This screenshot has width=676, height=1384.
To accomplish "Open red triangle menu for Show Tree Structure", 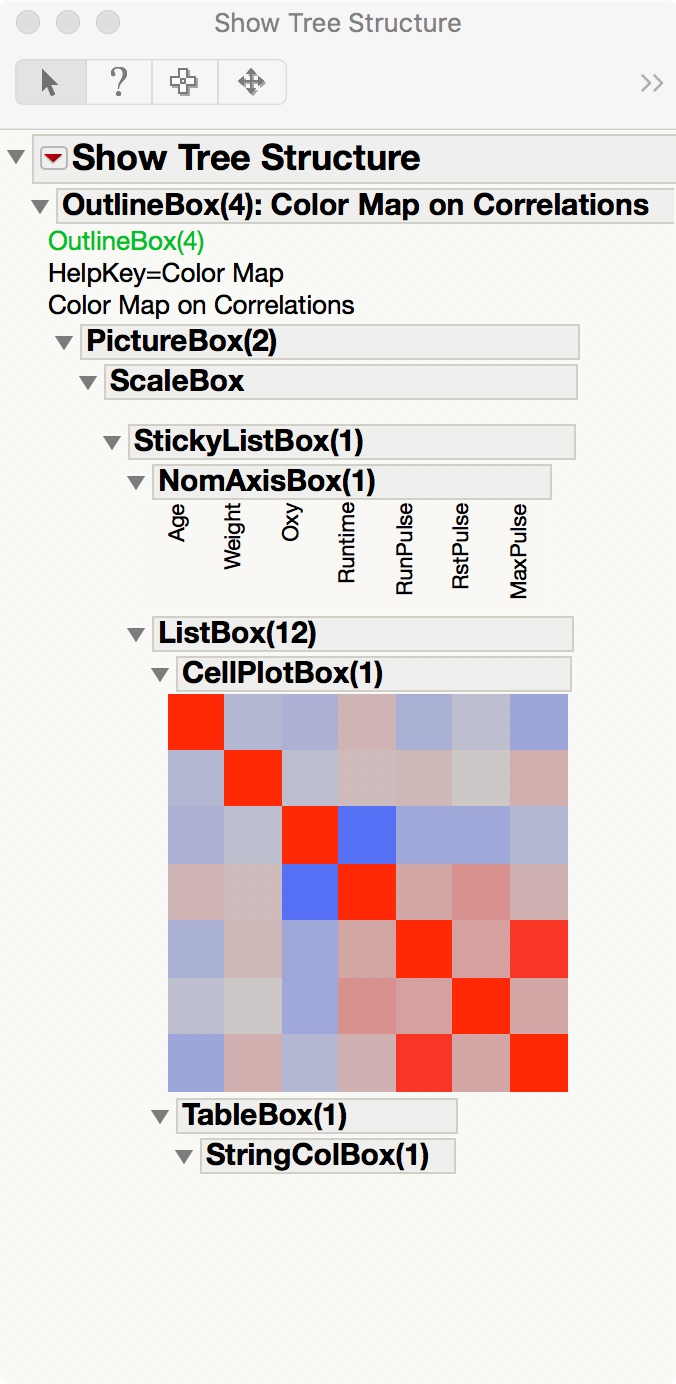I will click(x=54, y=158).
